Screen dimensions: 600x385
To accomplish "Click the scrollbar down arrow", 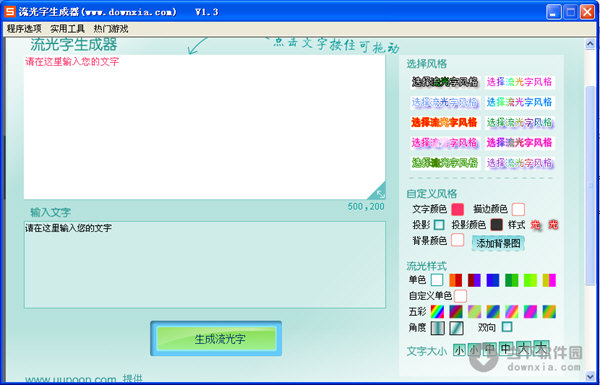I will [x=590, y=377].
